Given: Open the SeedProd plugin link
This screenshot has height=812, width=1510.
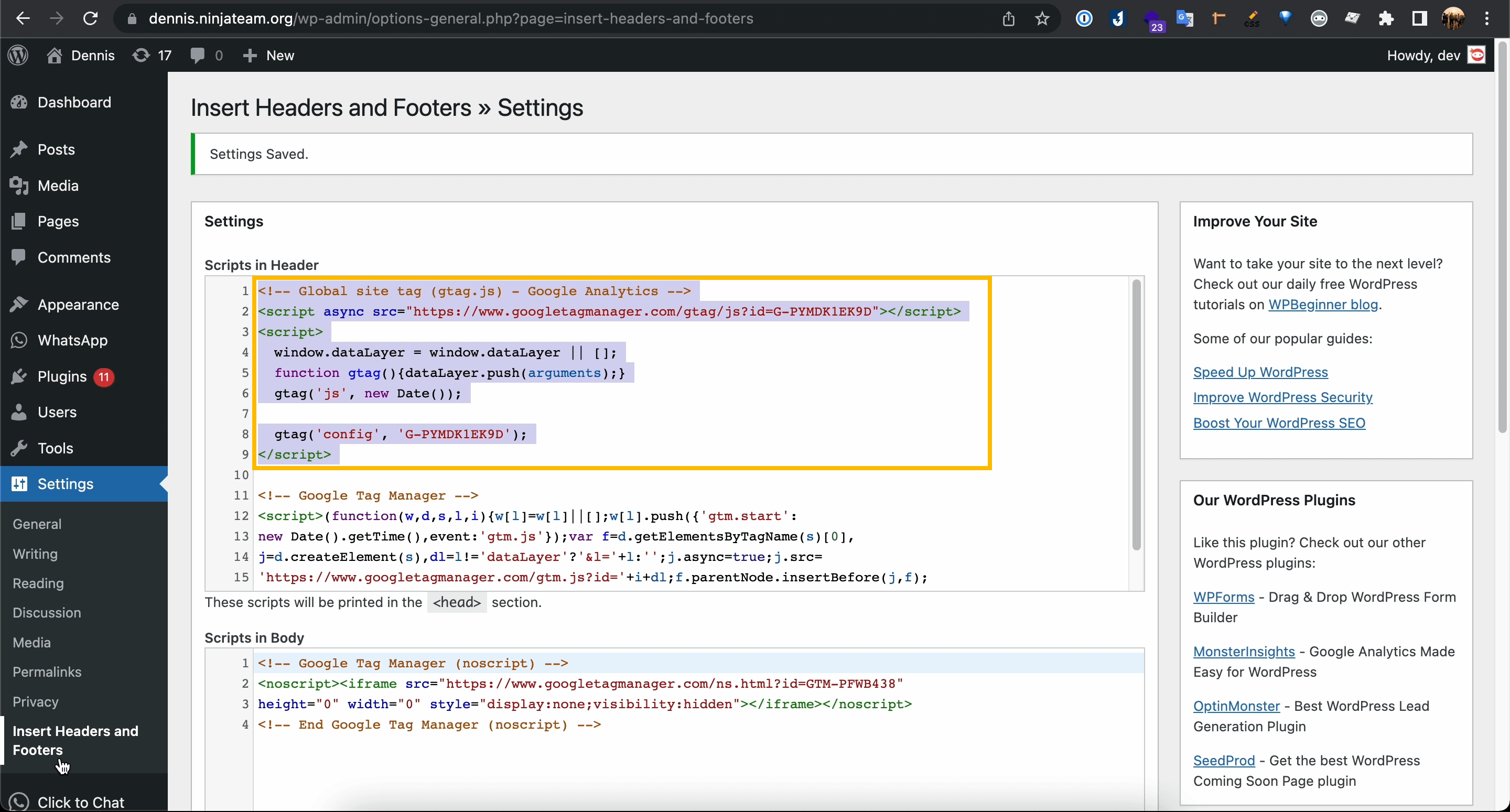Looking at the screenshot, I should (x=1224, y=761).
